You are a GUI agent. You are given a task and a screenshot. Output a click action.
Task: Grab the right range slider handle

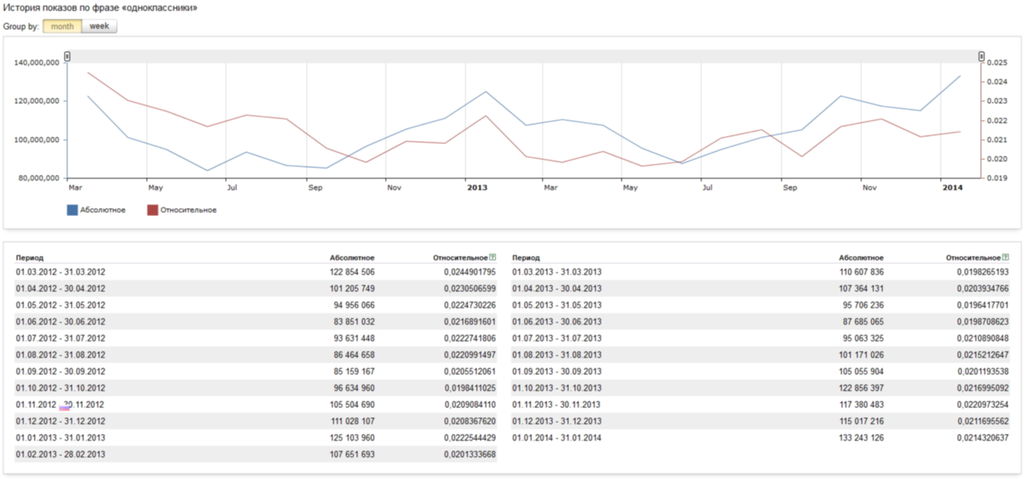pyautogui.click(x=981, y=57)
